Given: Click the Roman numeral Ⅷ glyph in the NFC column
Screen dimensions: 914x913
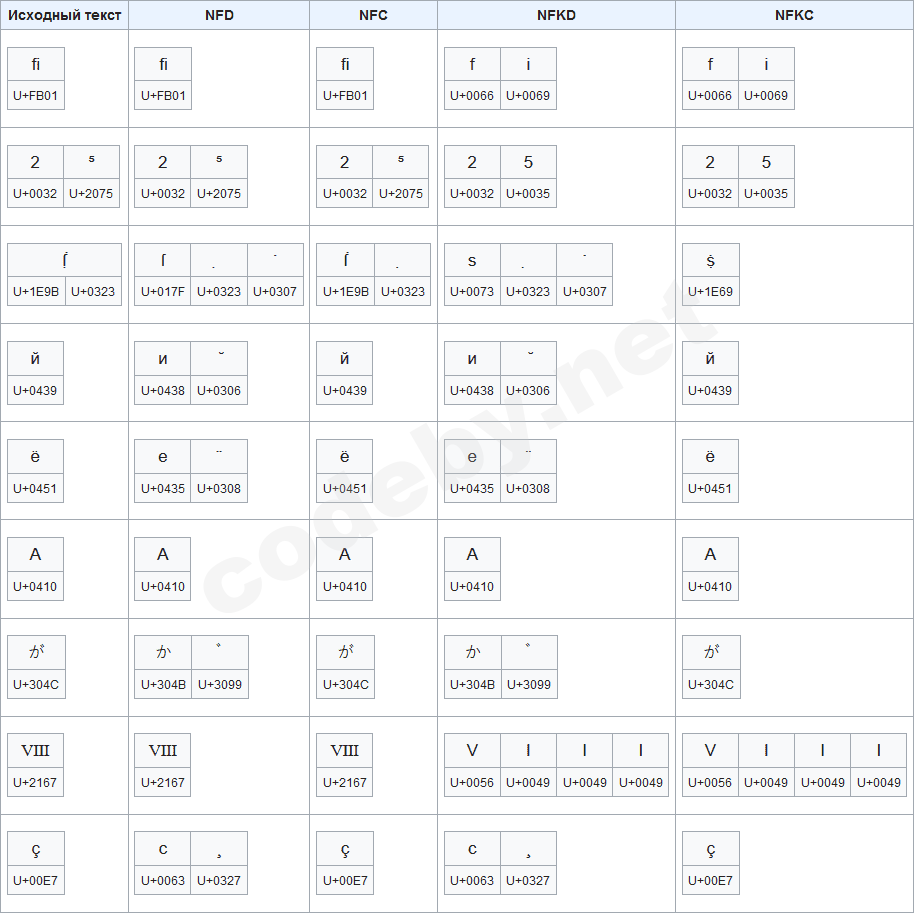Looking at the screenshot, I should [x=345, y=751].
